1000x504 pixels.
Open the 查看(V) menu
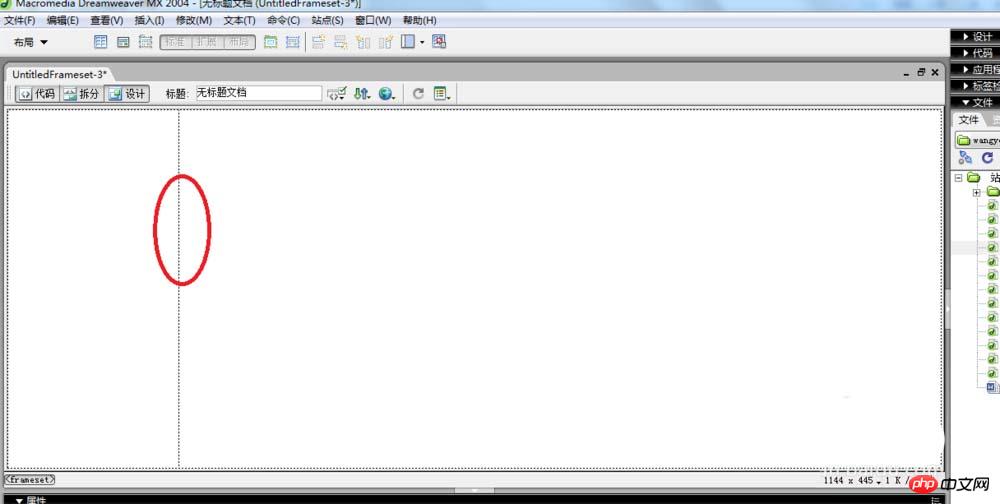click(x=107, y=20)
